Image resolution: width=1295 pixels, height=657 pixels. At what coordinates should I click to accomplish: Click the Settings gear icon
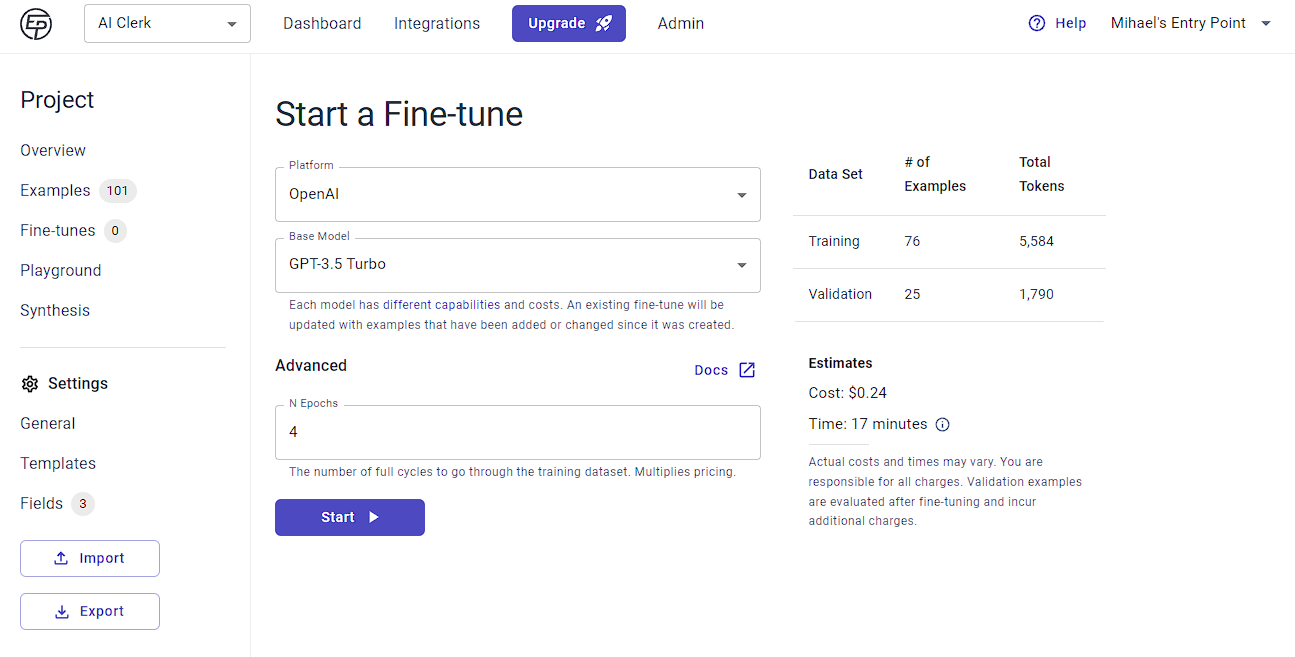coord(30,384)
